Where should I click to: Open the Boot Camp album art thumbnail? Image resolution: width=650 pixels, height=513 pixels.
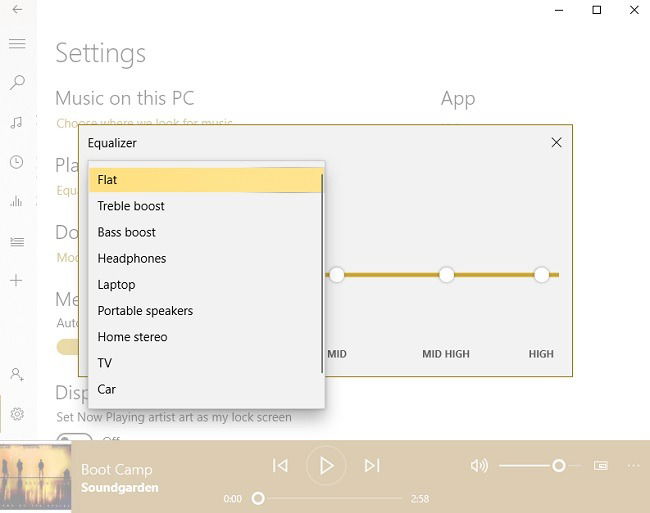36,477
